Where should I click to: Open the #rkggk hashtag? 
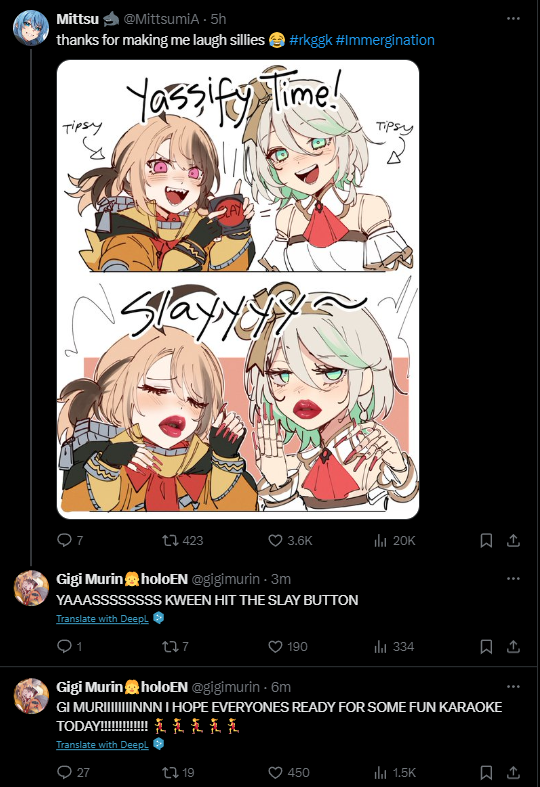[311, 40]
